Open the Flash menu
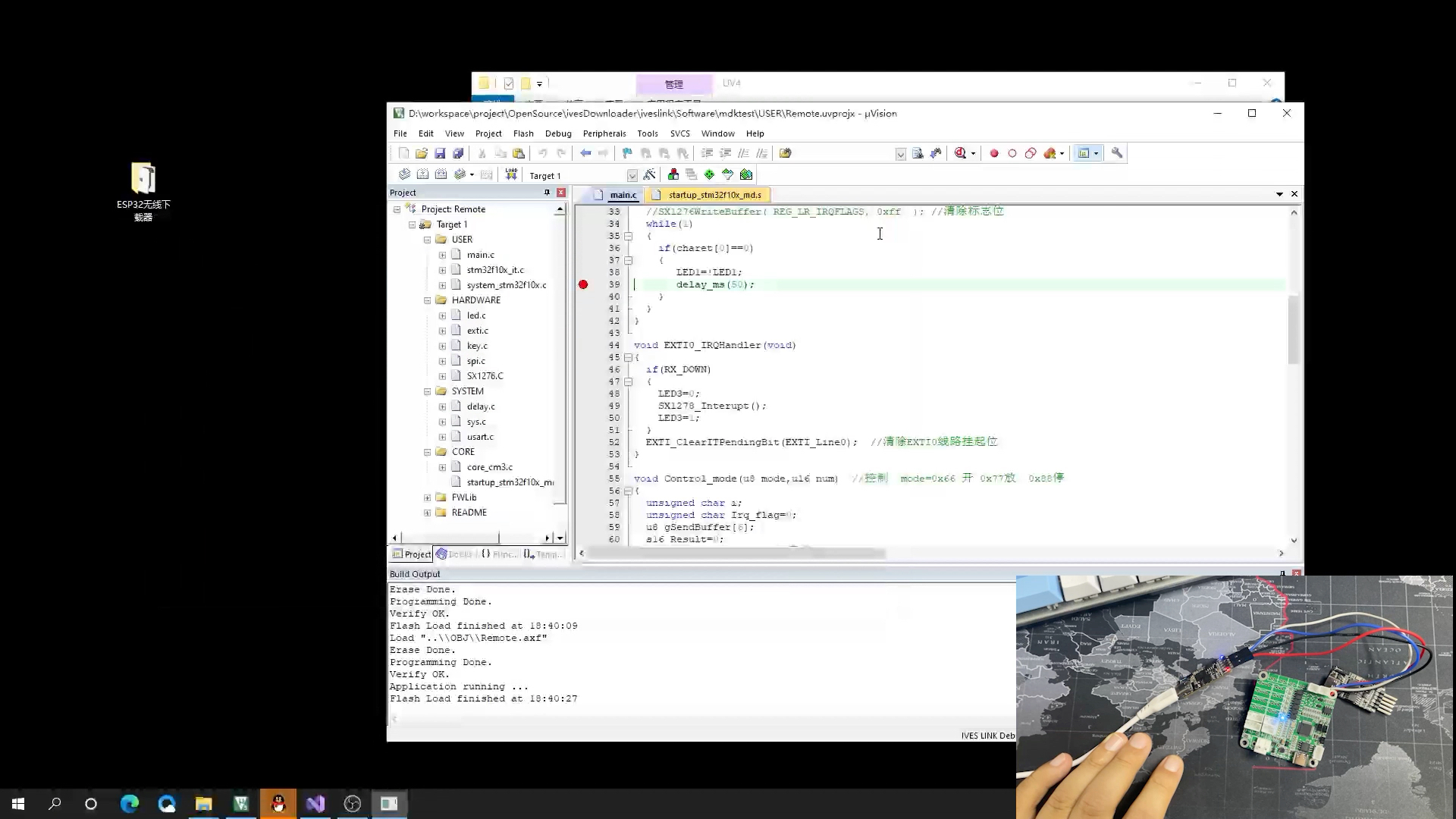1456x819 pixels. [x=522, y=133]
